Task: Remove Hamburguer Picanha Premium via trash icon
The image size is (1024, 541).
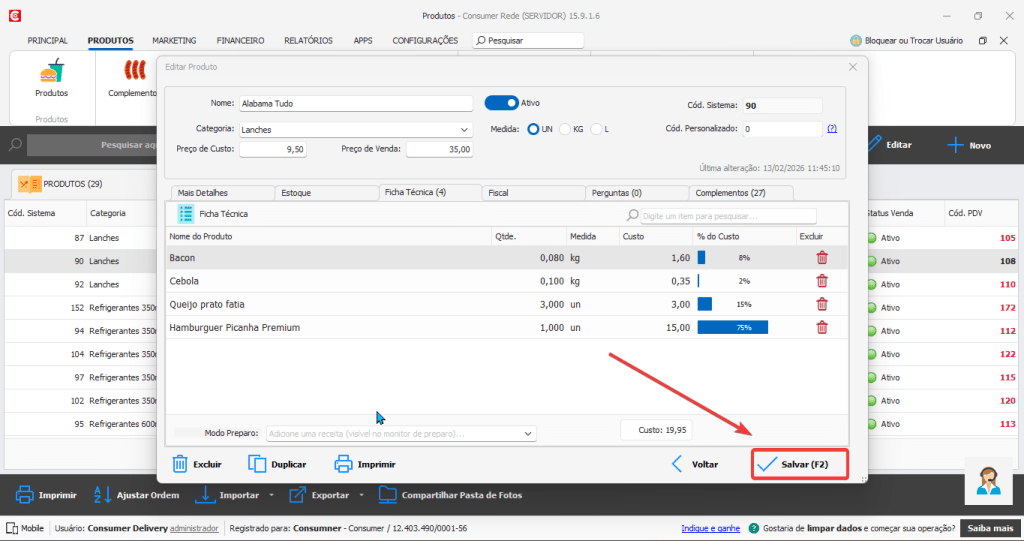Action: (x=822, y=327)
